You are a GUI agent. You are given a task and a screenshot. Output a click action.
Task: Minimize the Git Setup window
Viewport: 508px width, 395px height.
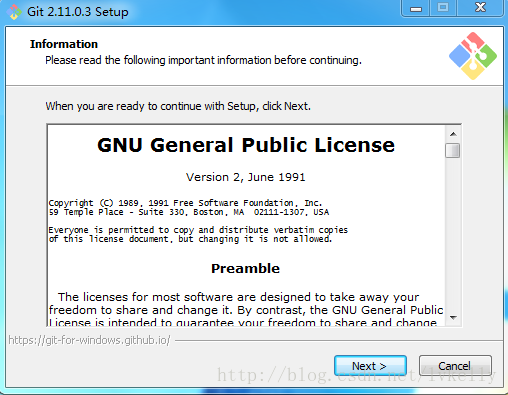[x=416, y=8]
